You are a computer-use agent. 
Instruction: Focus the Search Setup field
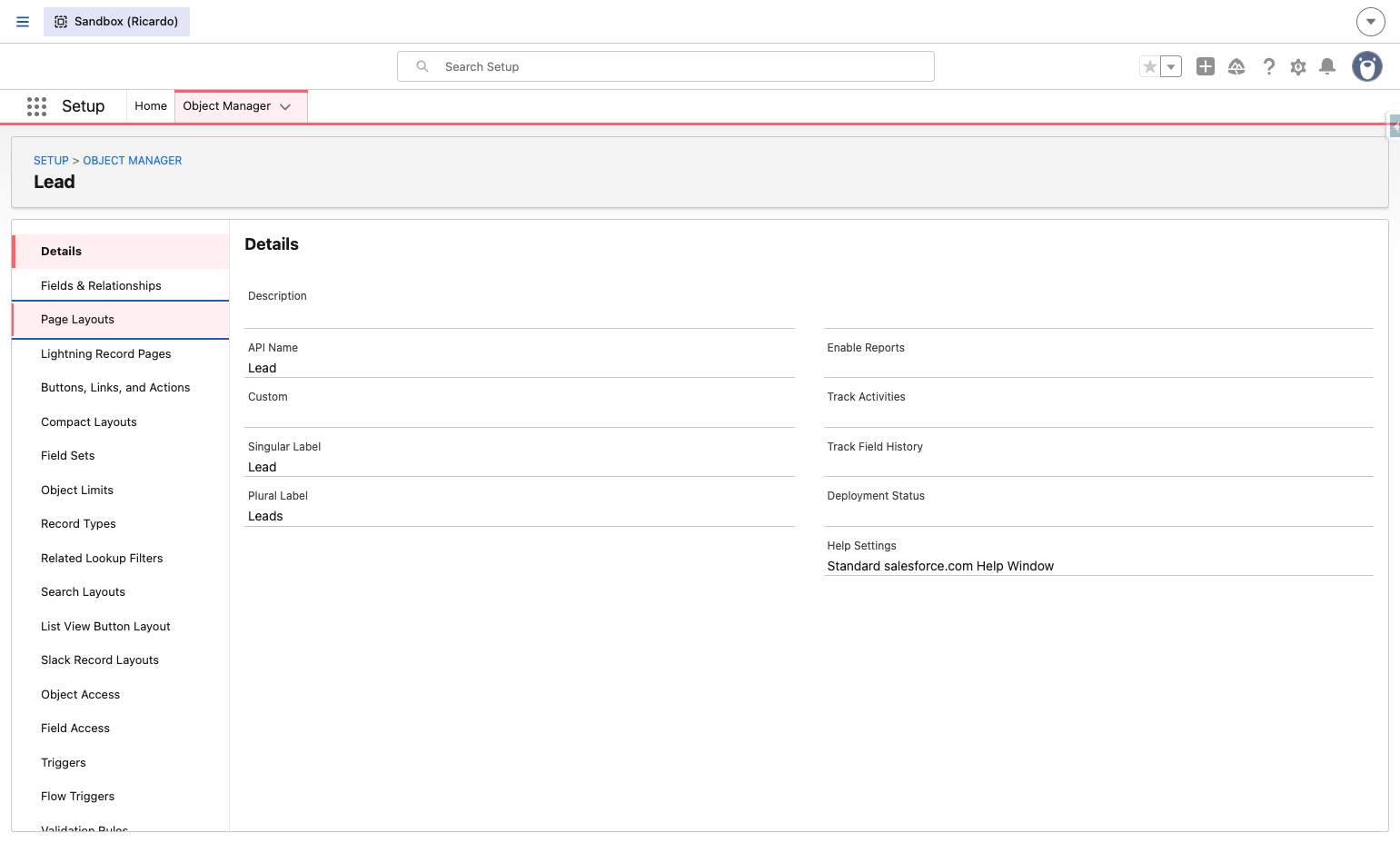coord(666,66)
